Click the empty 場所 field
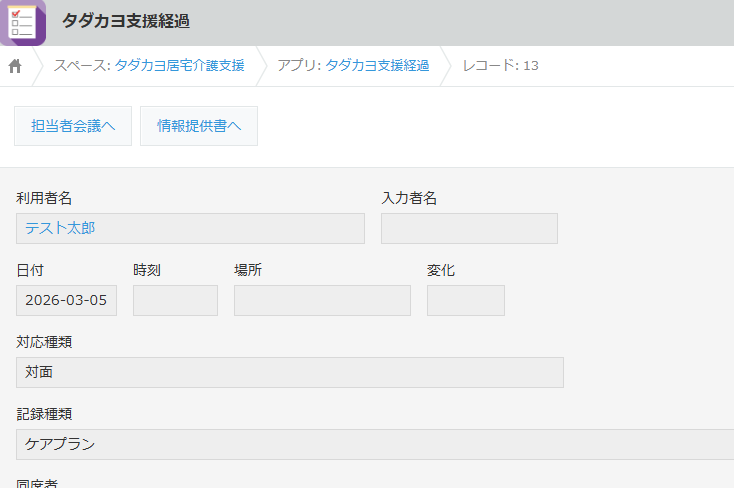The width and height of the screenshot is (734, 488). [322, 300]
